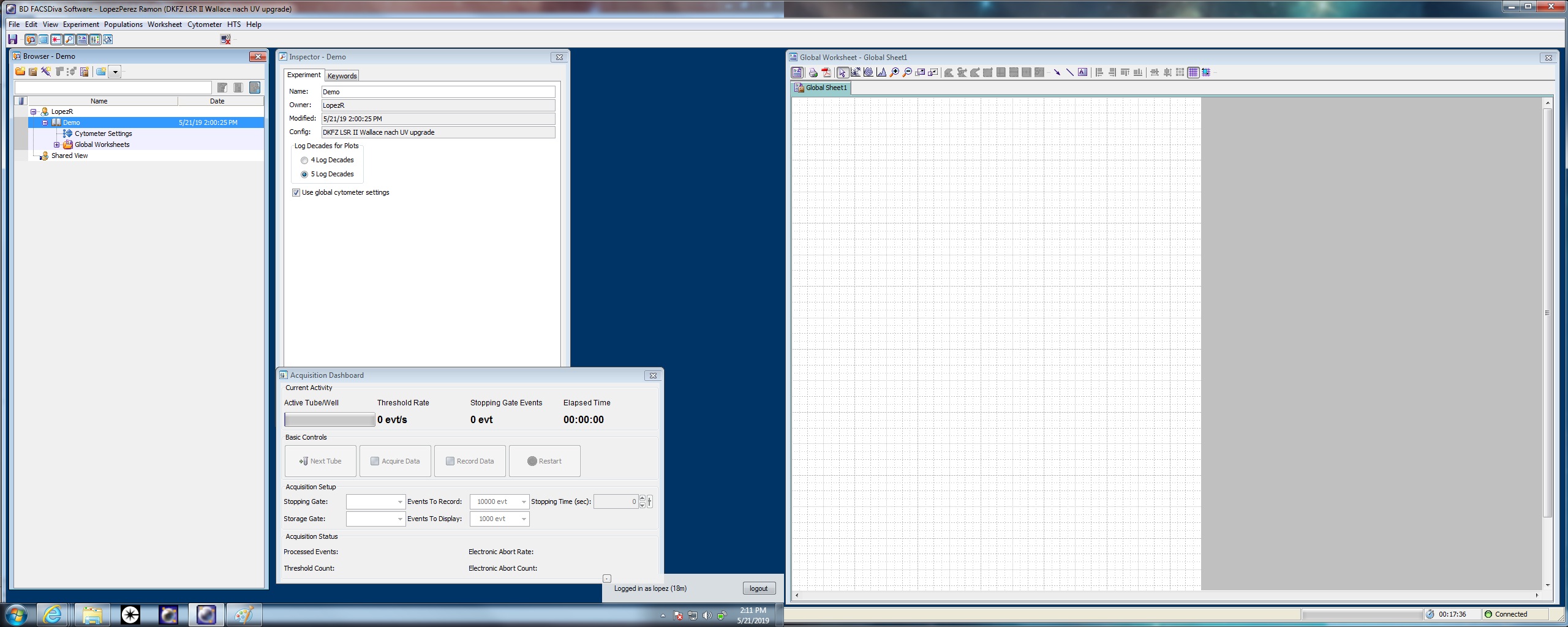This screenshot has height=627, width=1568.
Task: Click the zoom-out magnifier in worksheet toolbar
Action: tap(907, 72)
